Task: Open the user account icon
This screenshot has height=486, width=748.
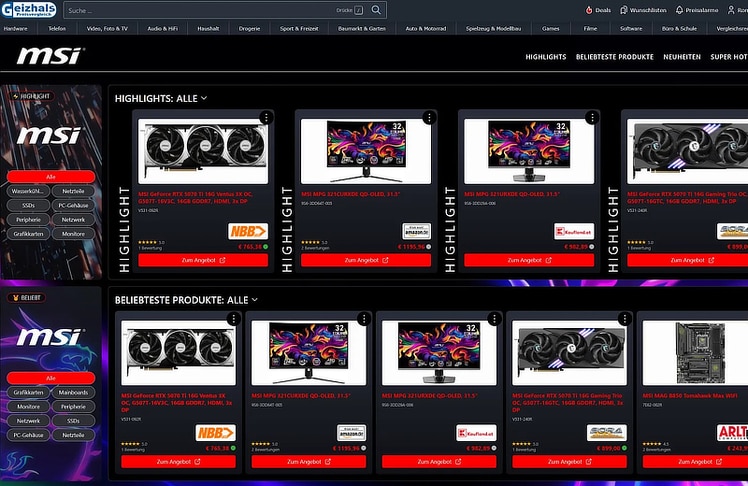Action: click(731, 10)
